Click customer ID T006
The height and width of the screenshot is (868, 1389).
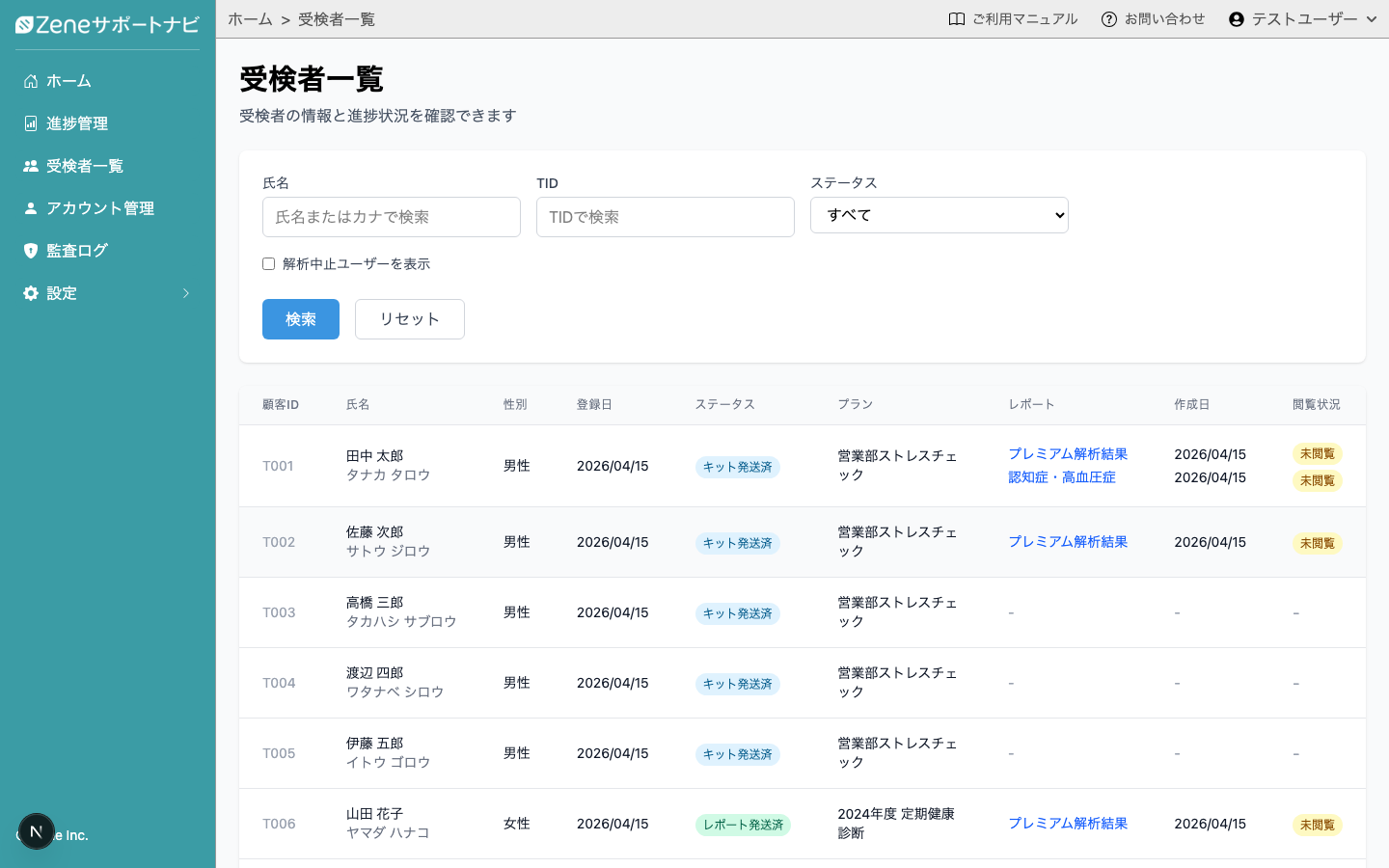pyautogui.click(x=279, y=824)
